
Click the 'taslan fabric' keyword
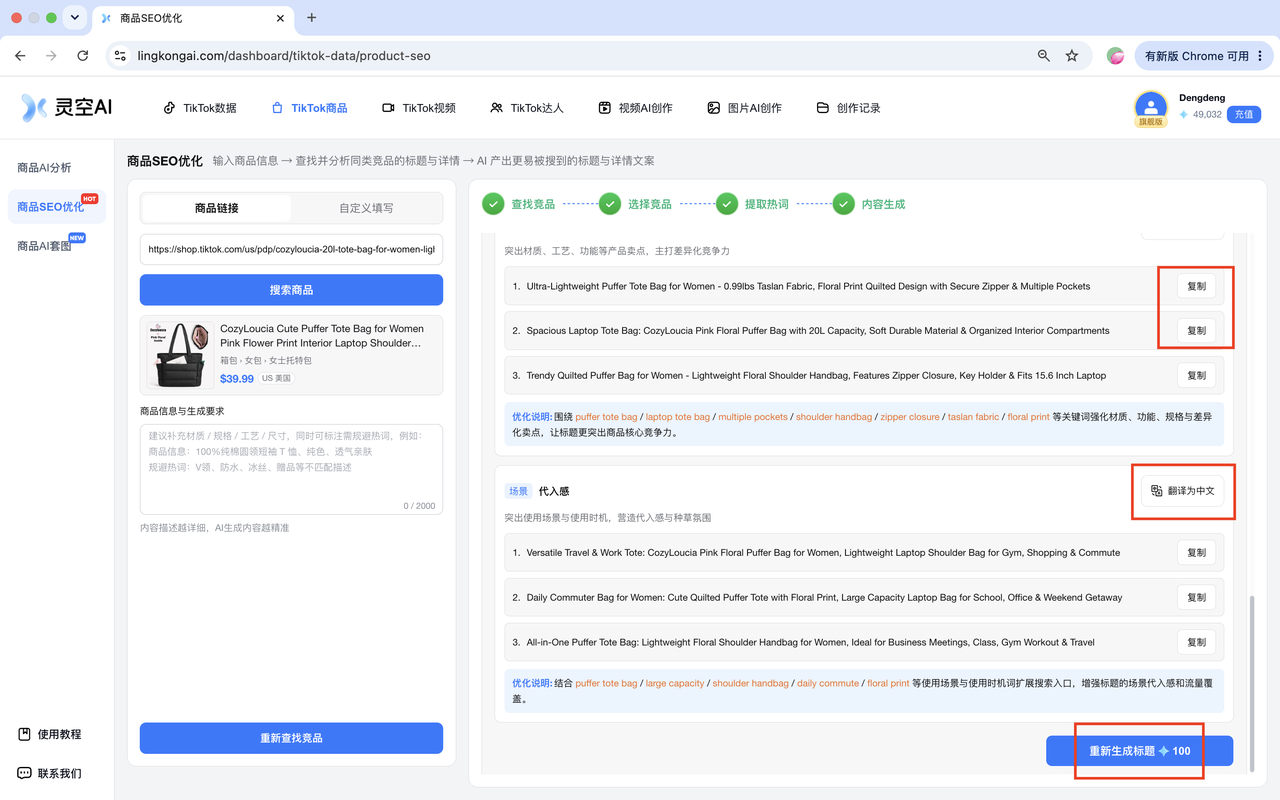pos(974,417)
